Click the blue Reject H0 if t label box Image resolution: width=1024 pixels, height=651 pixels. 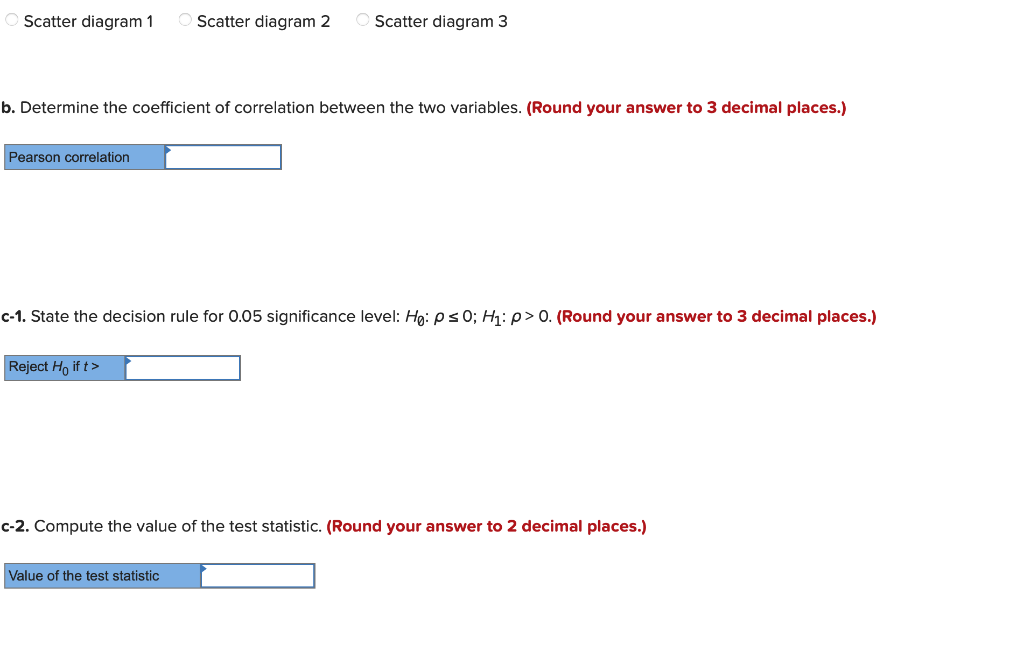(62, 368)
